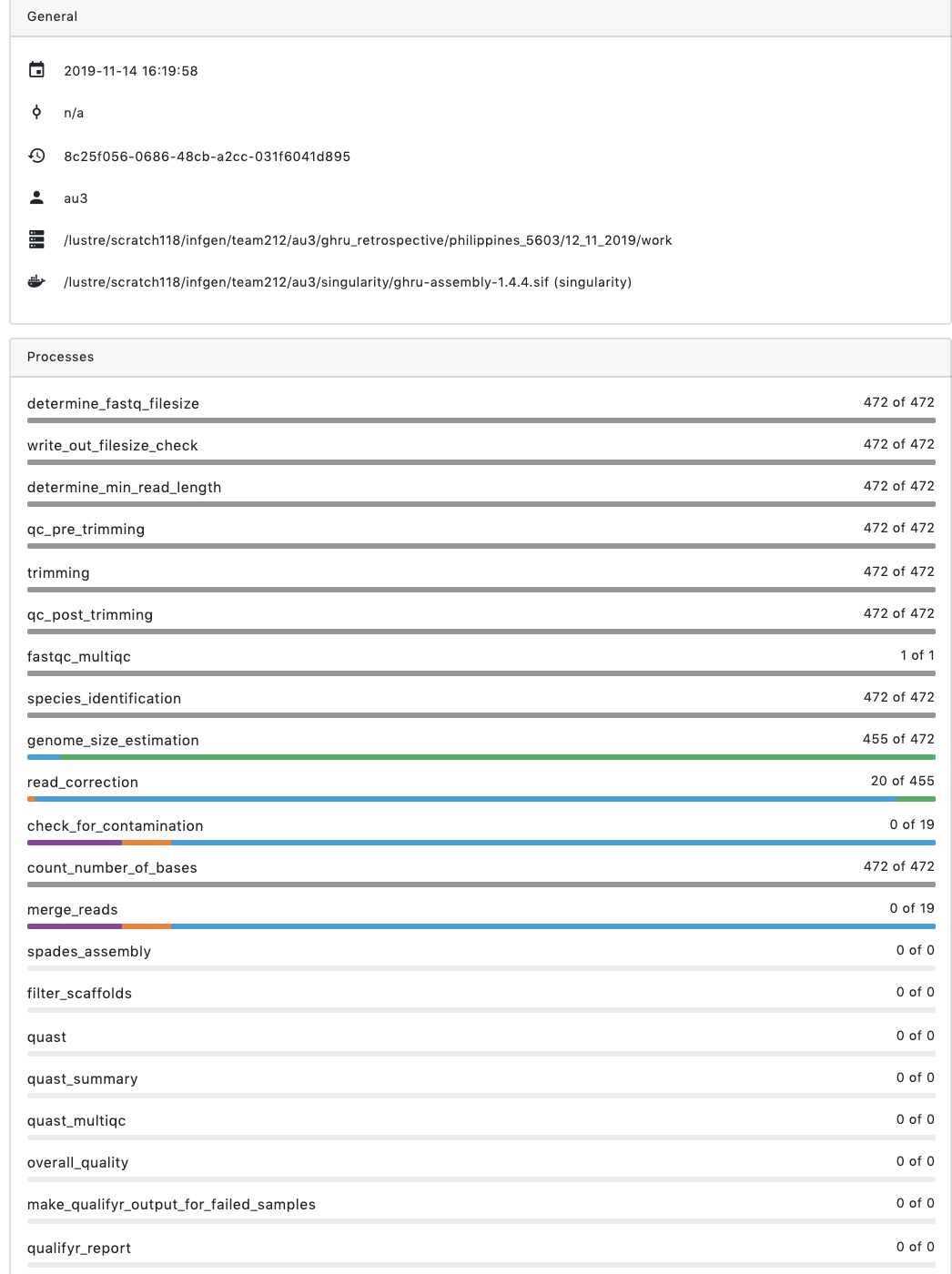This screenshot has height=1274, width=952.
Task: Open the determine_fastq_filesize process
Action: coord(114,403)
